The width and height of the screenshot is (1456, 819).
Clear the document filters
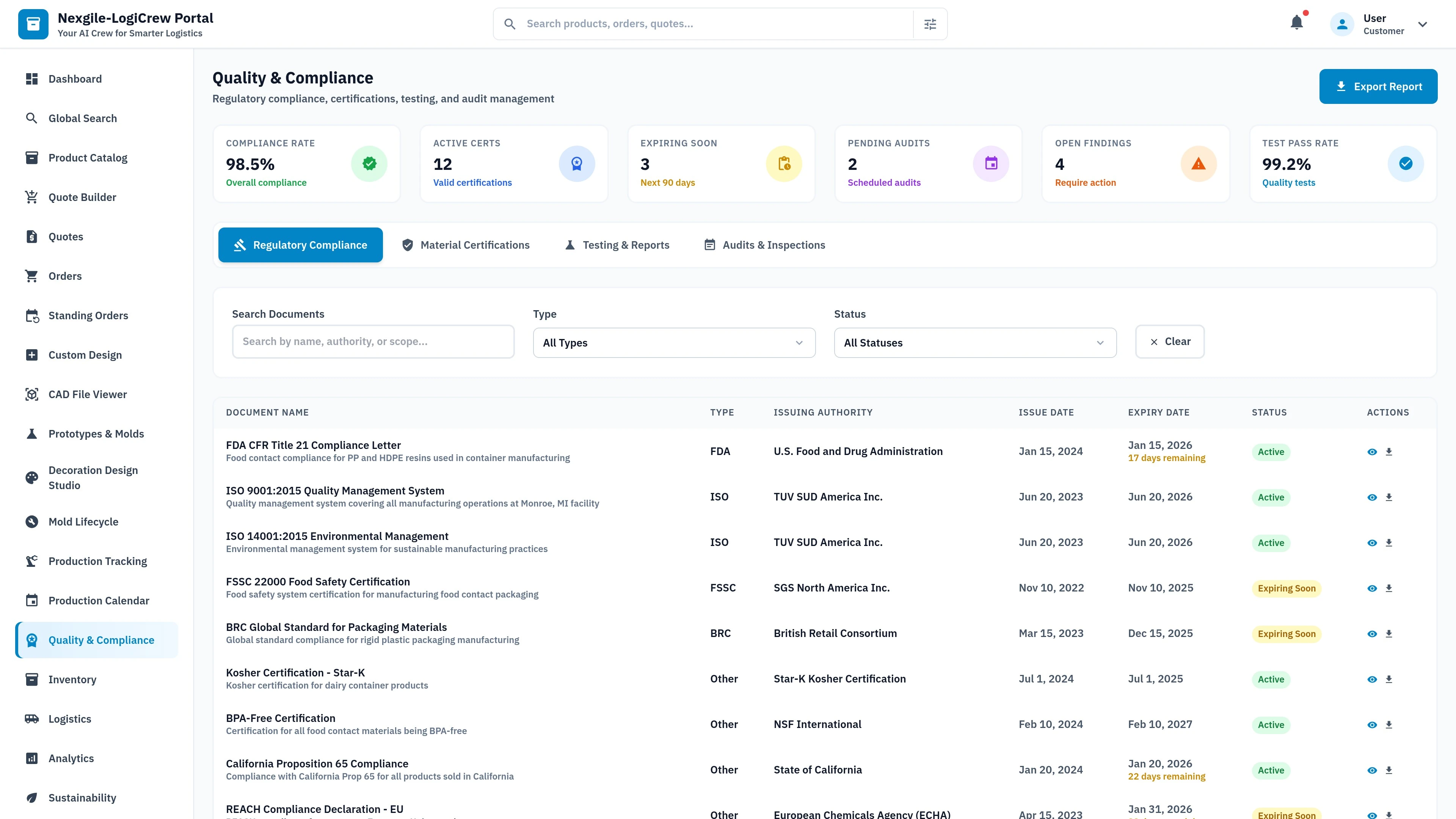[x=1169, y=341]
